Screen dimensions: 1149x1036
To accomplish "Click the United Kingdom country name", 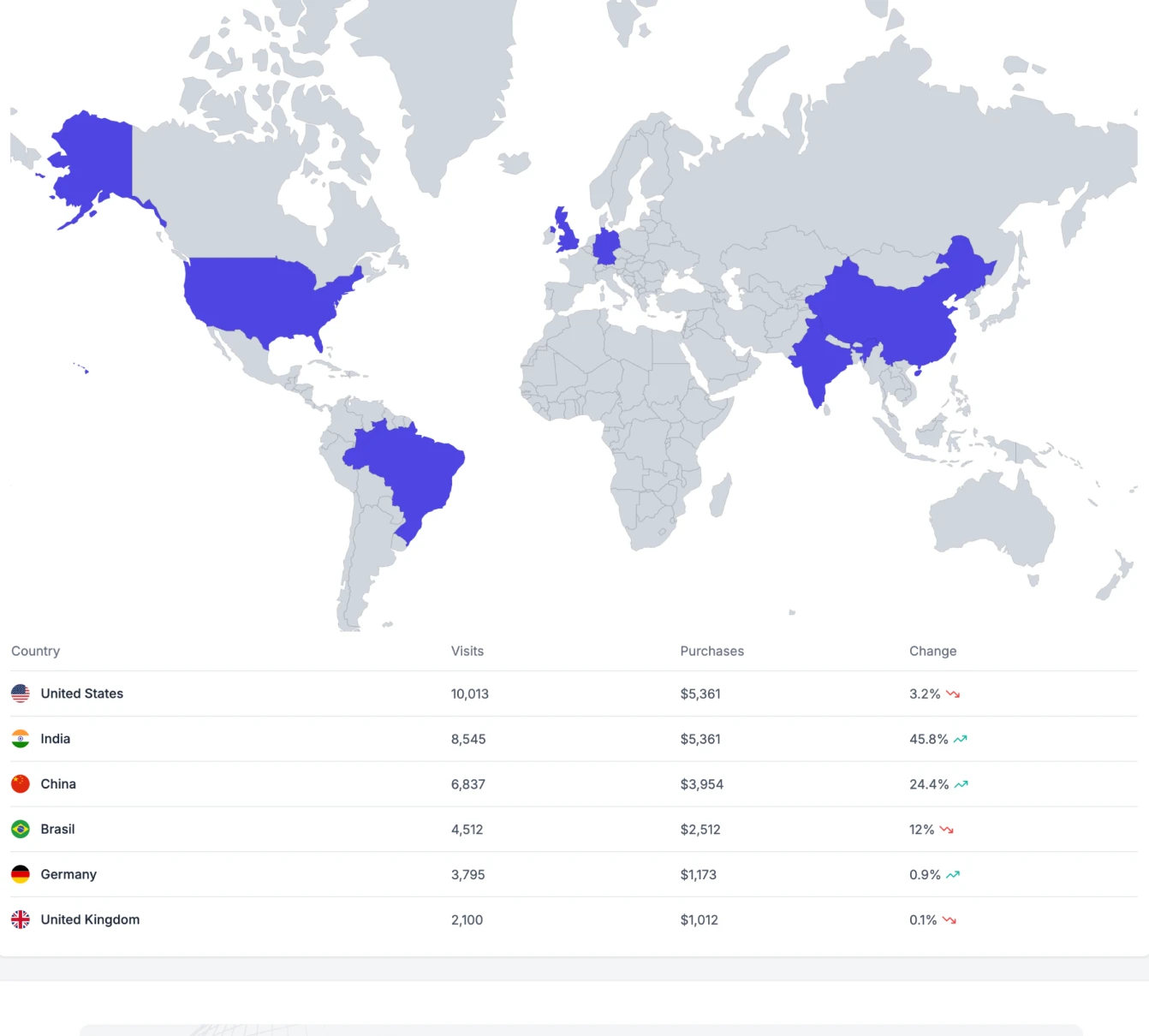I will click(90, 920).
